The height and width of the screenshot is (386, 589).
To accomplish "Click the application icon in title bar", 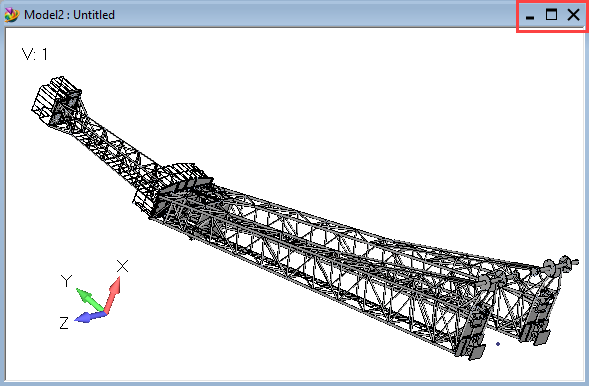I will (11, 15).
